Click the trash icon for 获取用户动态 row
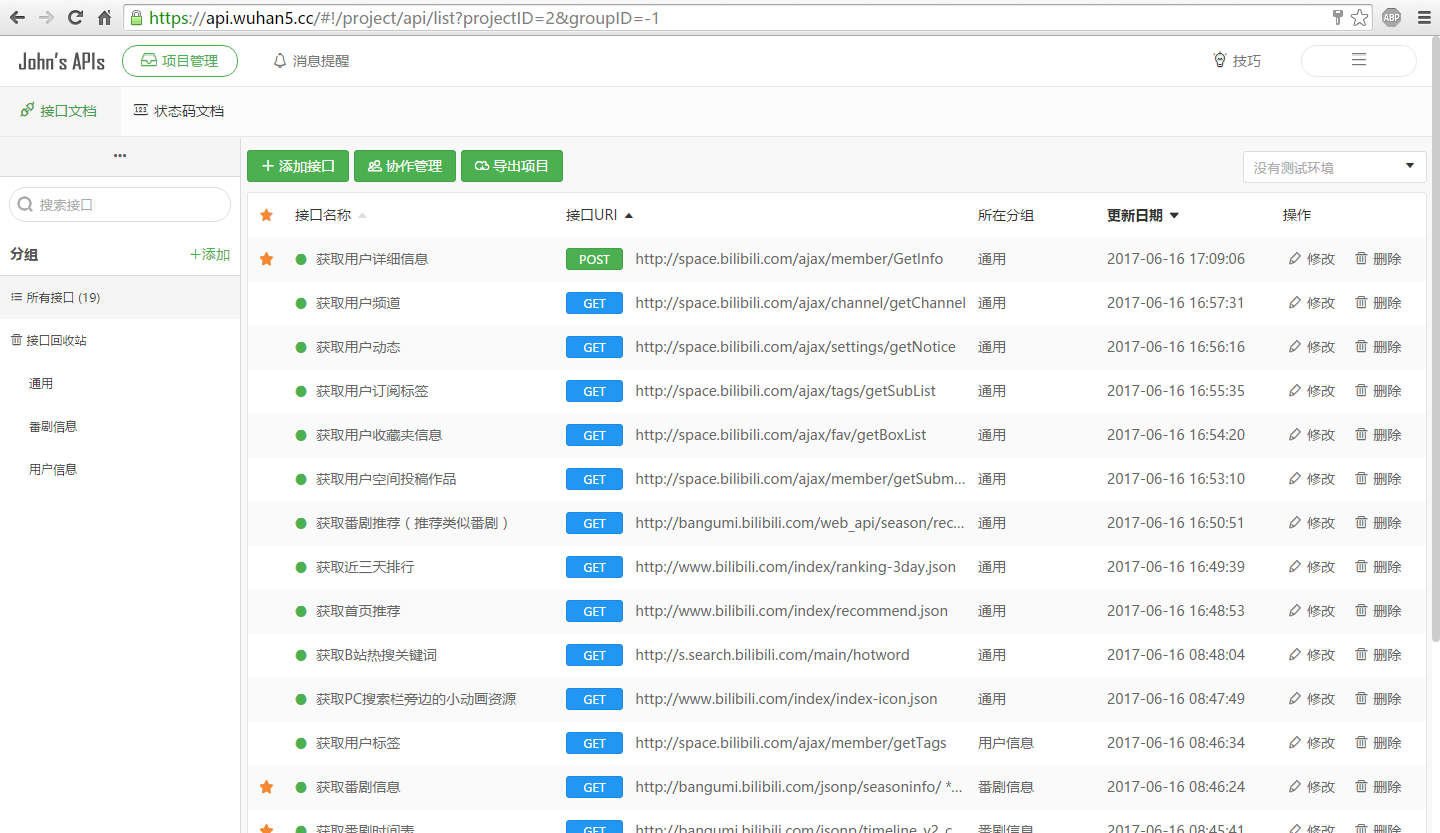Image resolution: width=1440 pixels, height=833 pixels. pyautogui.click(x=1361, y=347)
